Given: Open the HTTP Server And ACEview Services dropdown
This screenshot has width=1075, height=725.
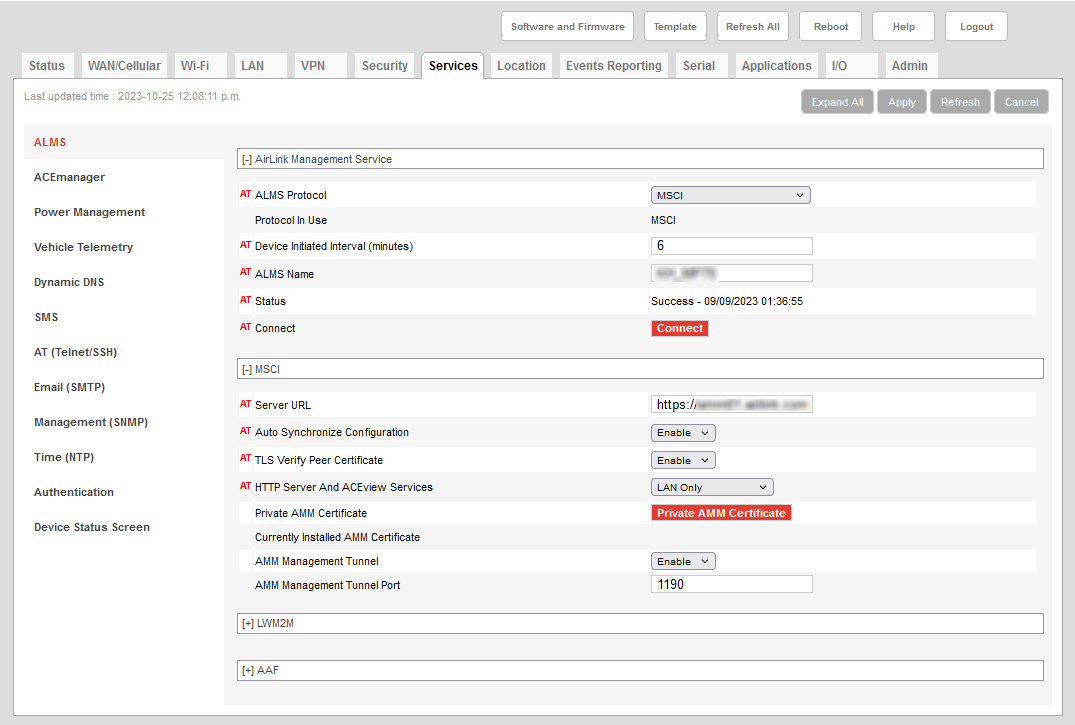Looking at the screenshot, I should click(x=712, y=487).
